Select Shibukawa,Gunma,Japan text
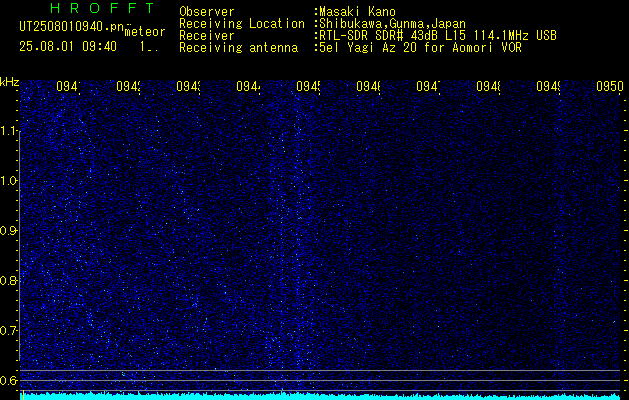 (392, 24)
